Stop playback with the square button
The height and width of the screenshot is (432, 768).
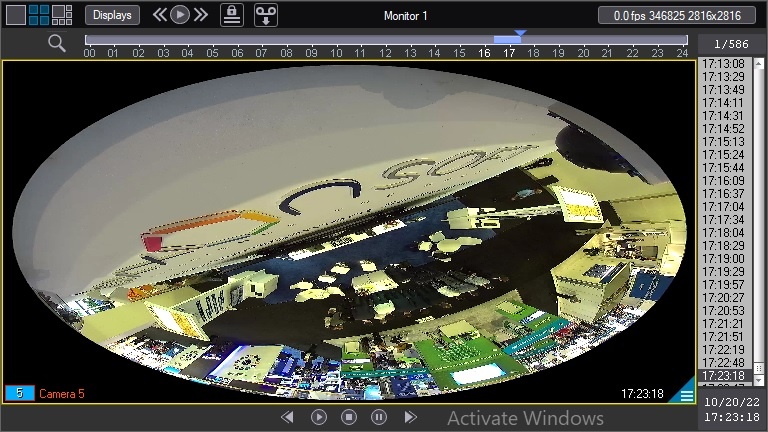[x=349, y=417]
